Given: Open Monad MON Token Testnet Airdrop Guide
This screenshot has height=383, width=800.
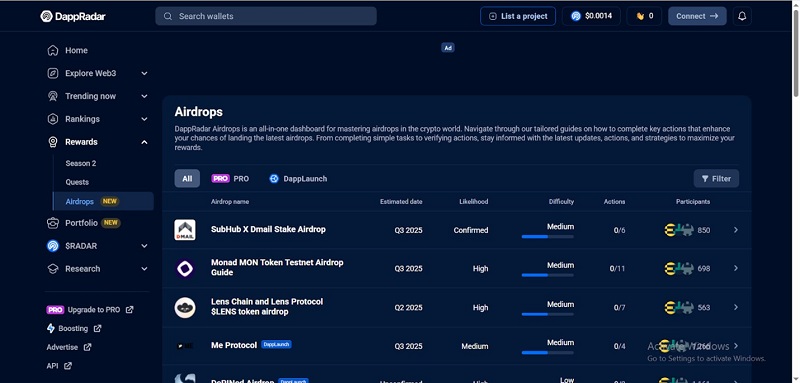Looking at the screenshot, I should (x=277, y=267).
